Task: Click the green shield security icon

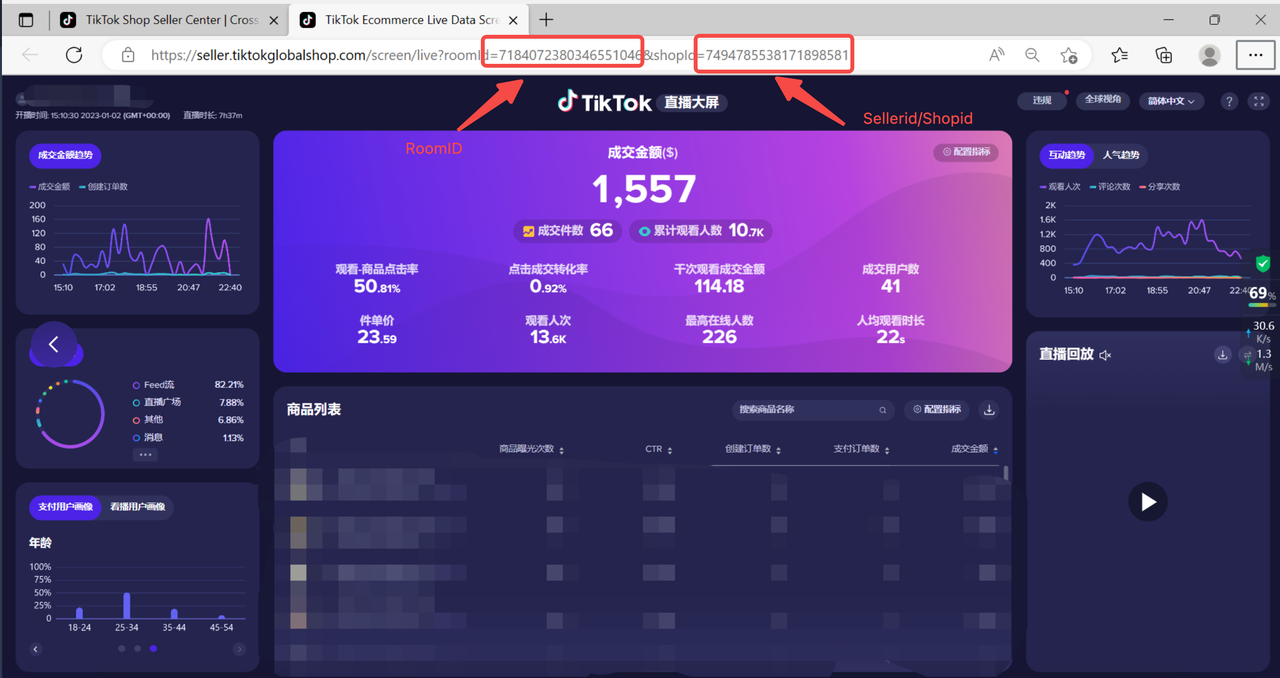Action: click(x=1263, y=264)
